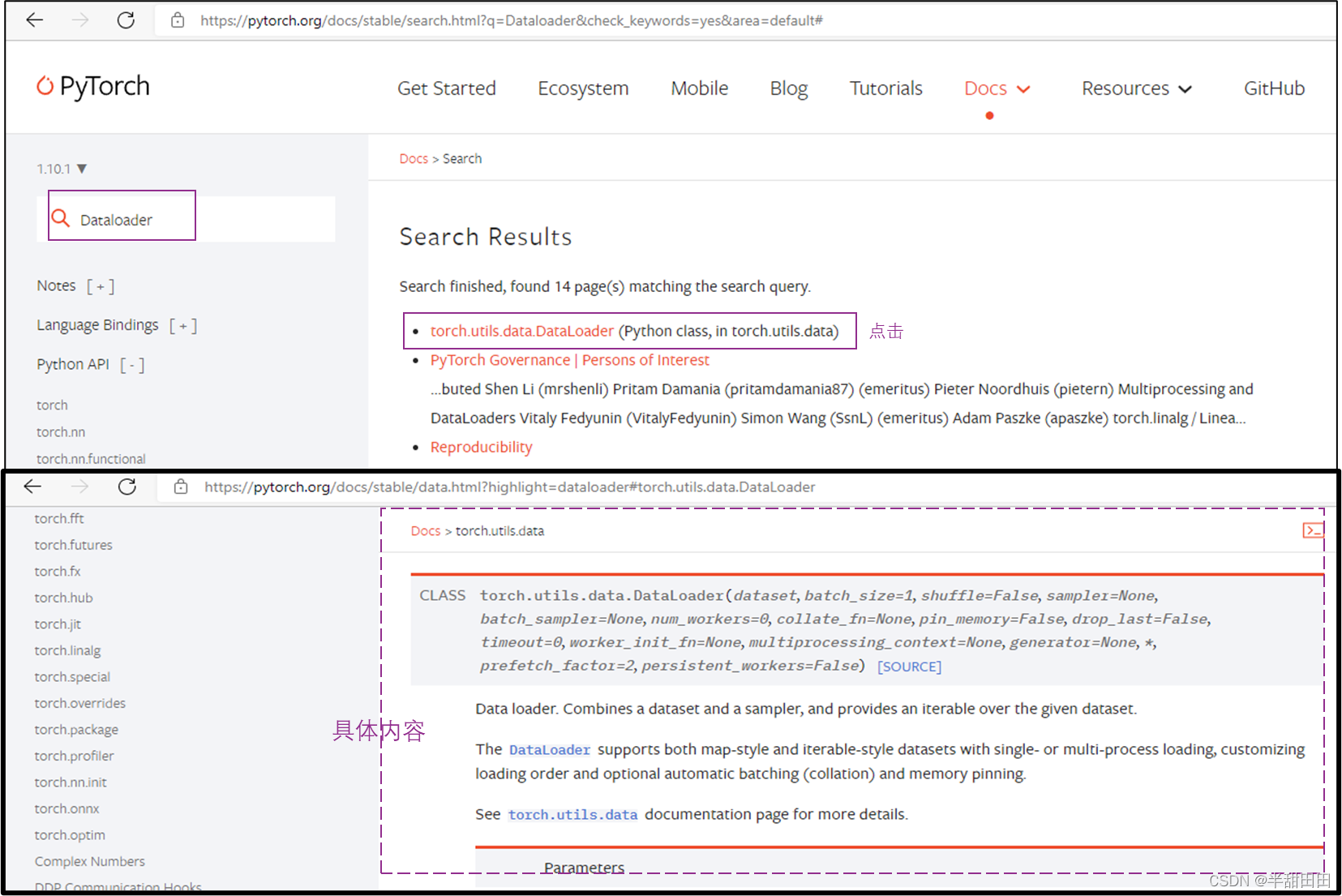Open Resources dropdown menu
The image size is (1342, 896).
tap(1136, 88)
